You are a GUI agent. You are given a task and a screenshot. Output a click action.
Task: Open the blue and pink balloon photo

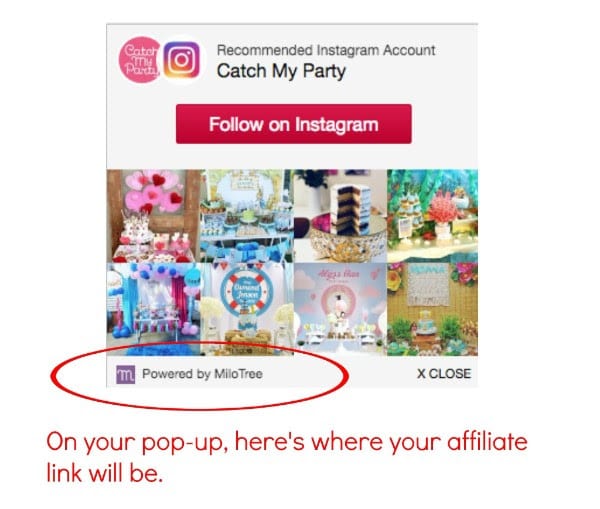click(153, 309)
